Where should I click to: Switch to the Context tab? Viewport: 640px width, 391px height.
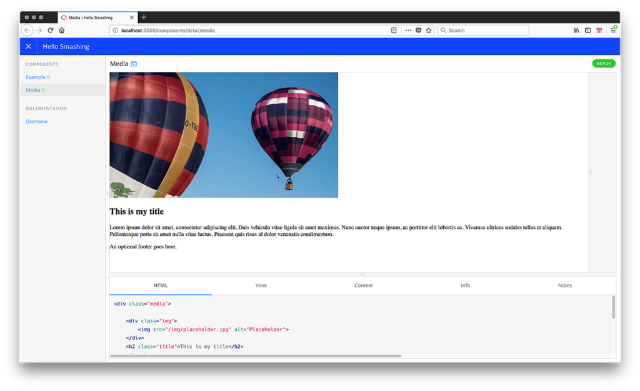pos(364,285)
